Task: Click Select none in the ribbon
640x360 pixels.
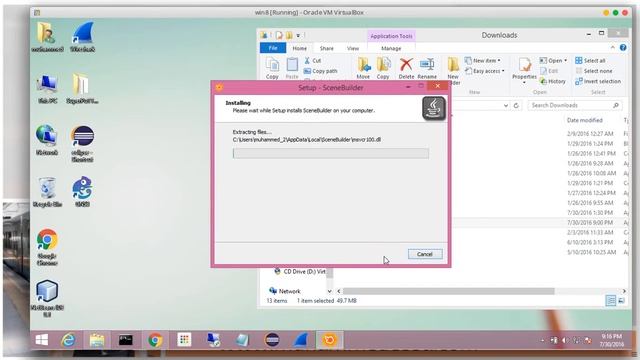Action: 594,71
